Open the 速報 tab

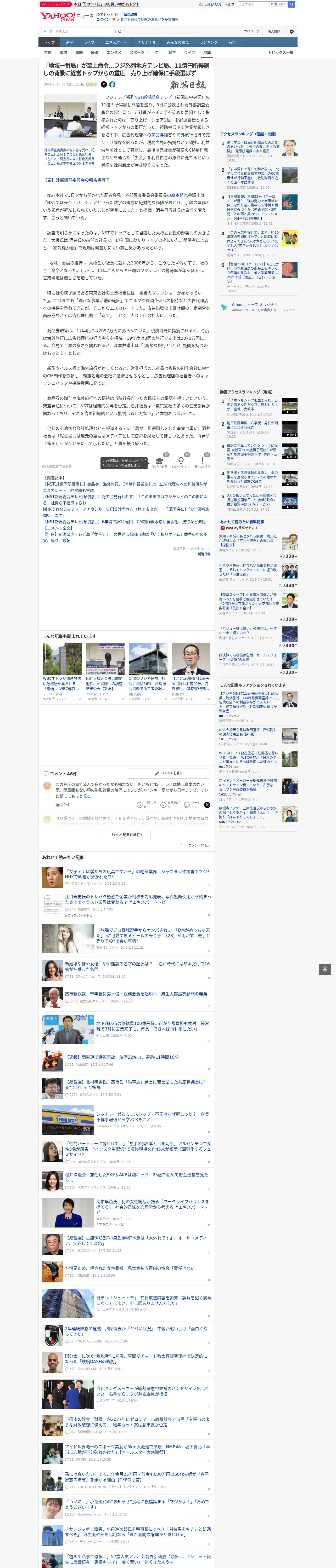point(69,43)
